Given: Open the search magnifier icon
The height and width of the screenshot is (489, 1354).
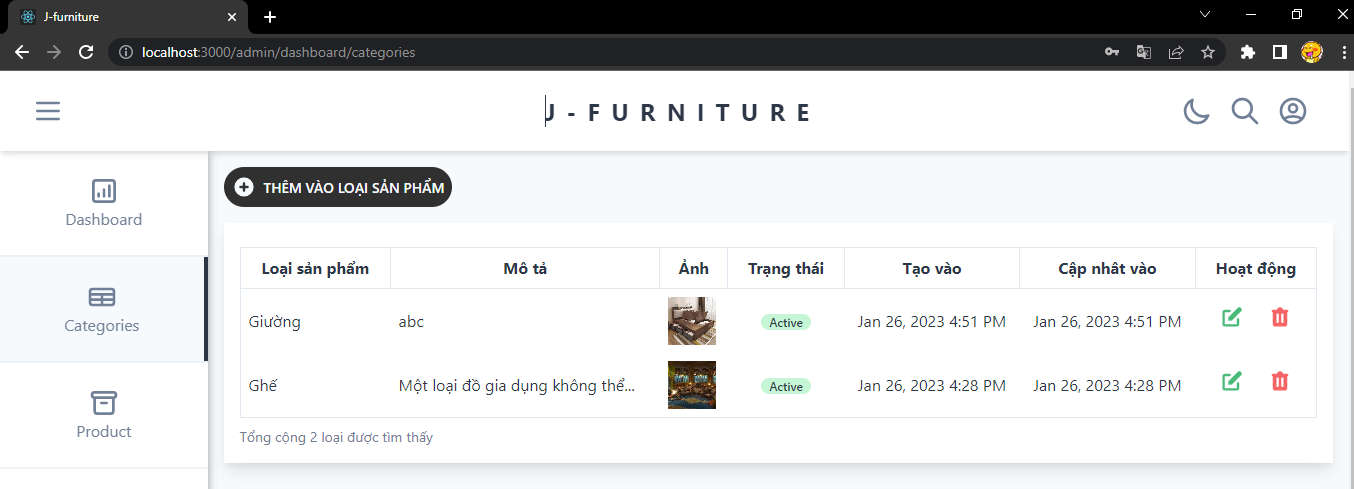Looking at the screenshot, I should click(x=1245, y=111).
